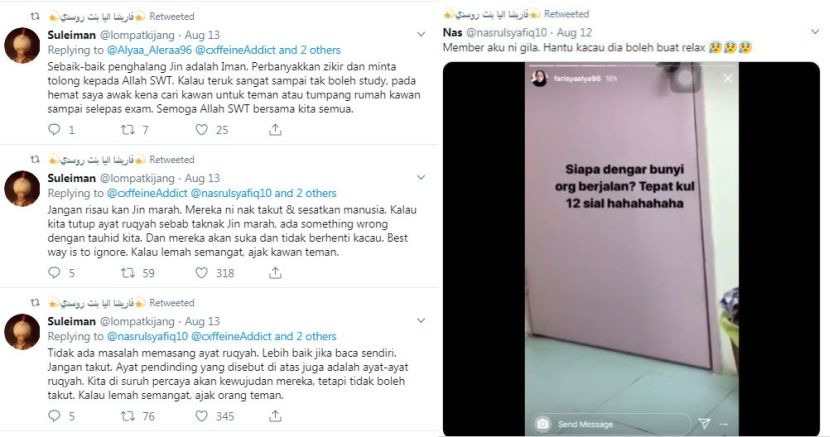Open the @nasrulsyafiq10 handle beside Nas
This screenshot has width=830, height=437.
pyautogui.click(x=506, y=32)
